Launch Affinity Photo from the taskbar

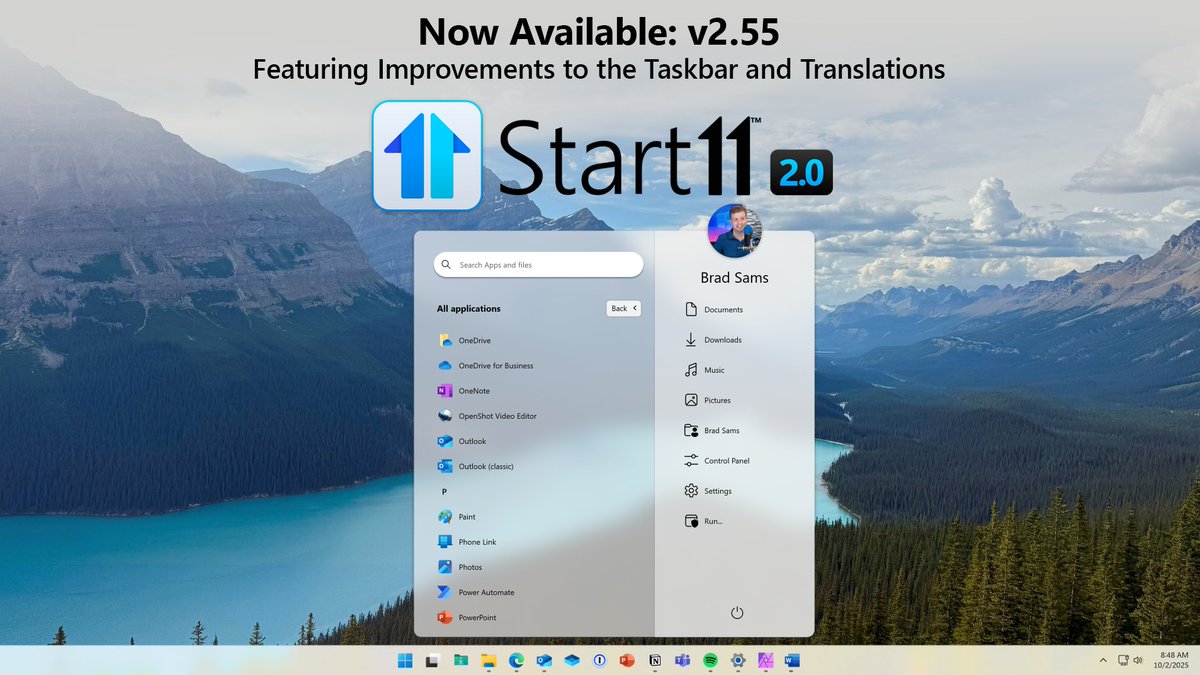pyautogui.click(x=766, y=660)
